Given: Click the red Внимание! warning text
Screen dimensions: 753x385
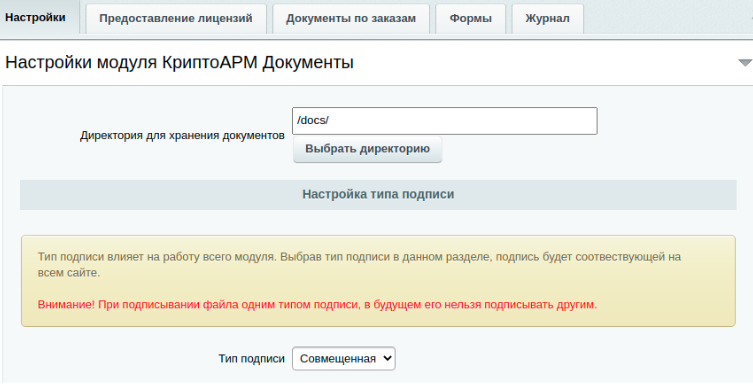Looking at the screenshot, I should point(317,305).
